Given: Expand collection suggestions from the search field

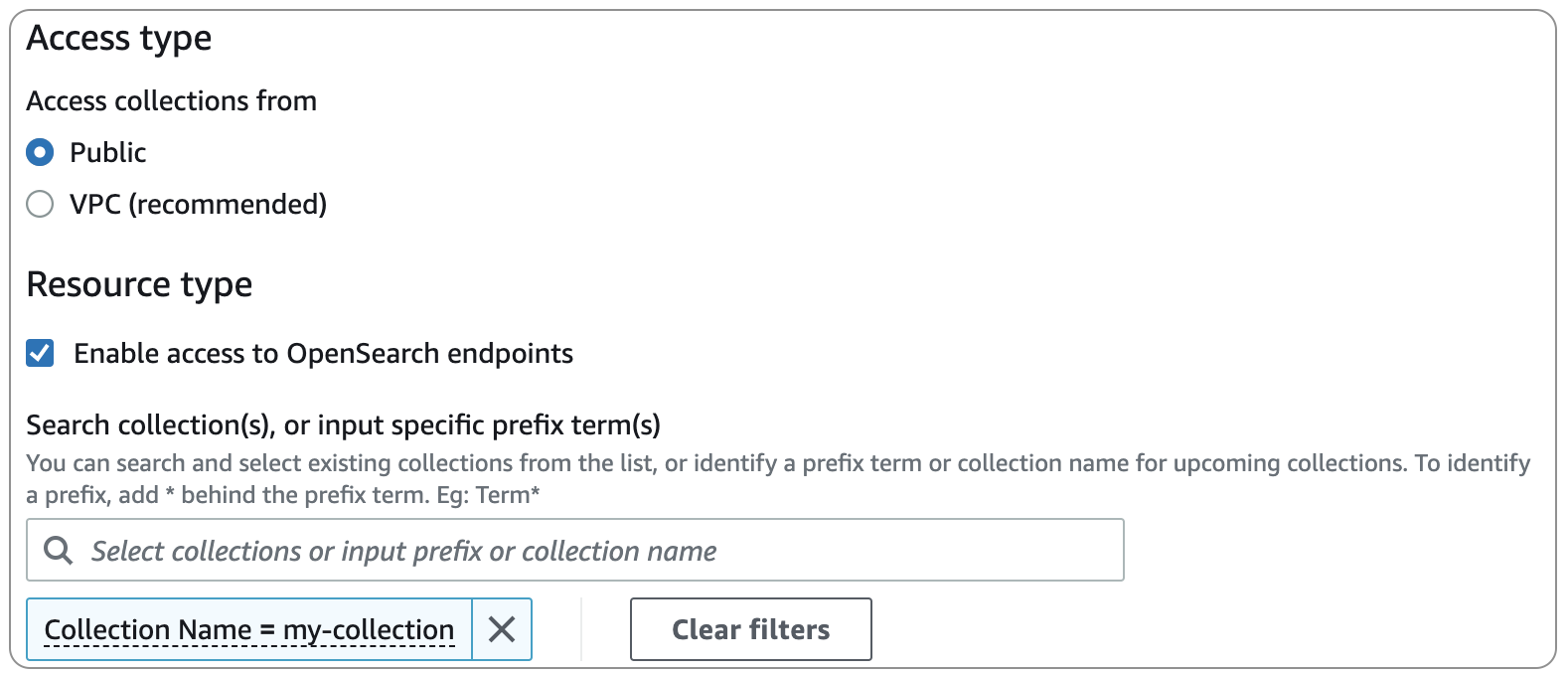Looking at the screenshot, I should (x=397, y=550).
